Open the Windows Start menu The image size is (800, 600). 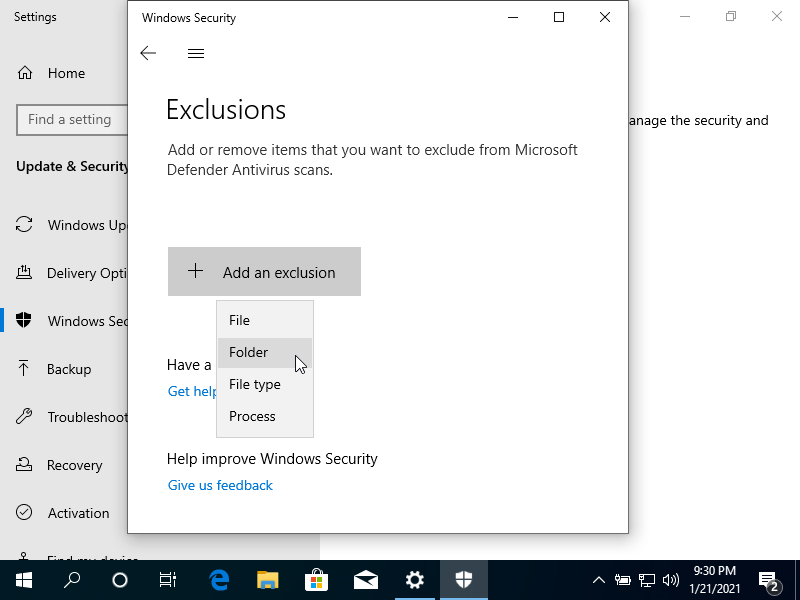click(x=24, y=580)
